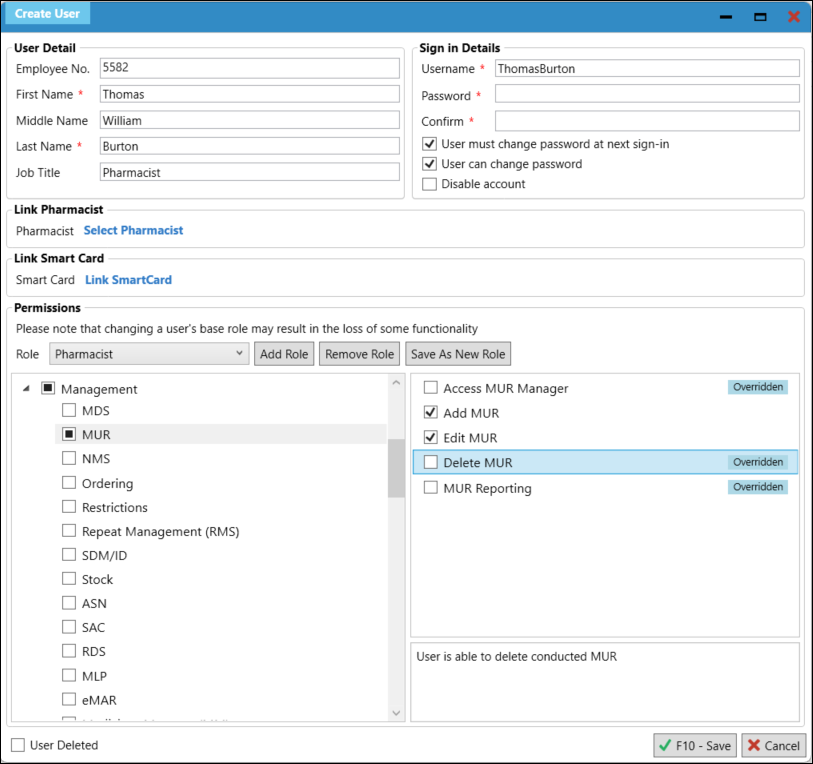
Task: Check the MLP permission box
Action: tap(69, 675)
